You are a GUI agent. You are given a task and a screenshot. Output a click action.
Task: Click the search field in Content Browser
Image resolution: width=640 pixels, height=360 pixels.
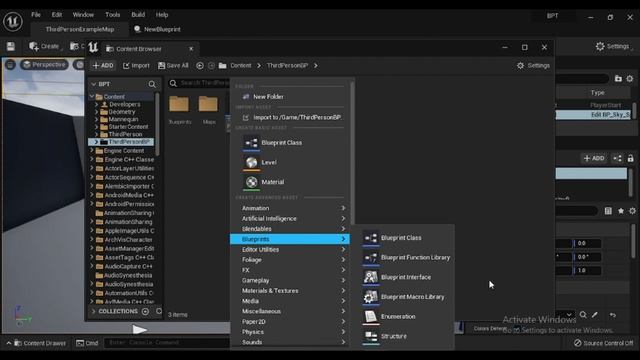click(199, 83)
